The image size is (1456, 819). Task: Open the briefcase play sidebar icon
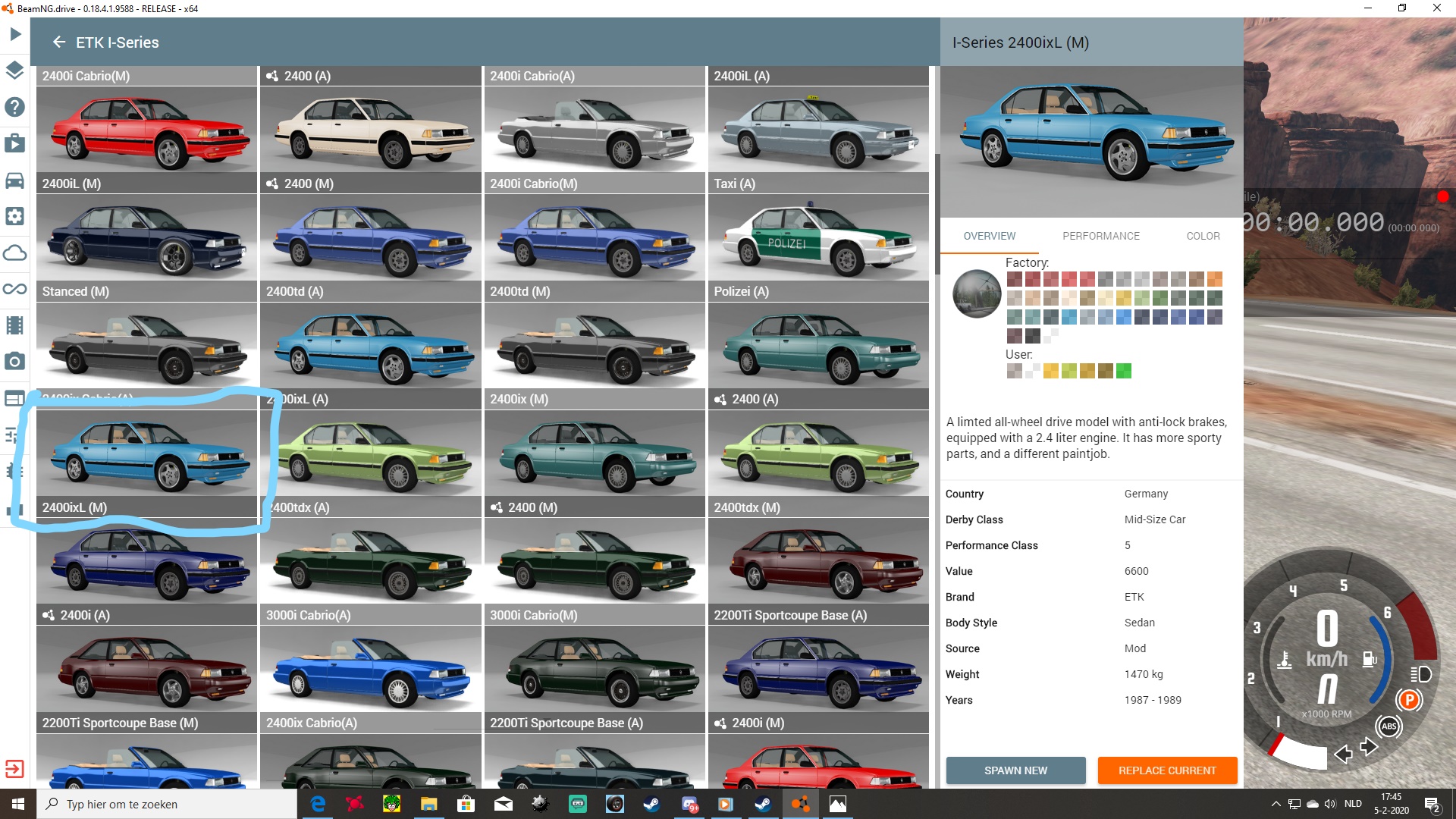15,143
